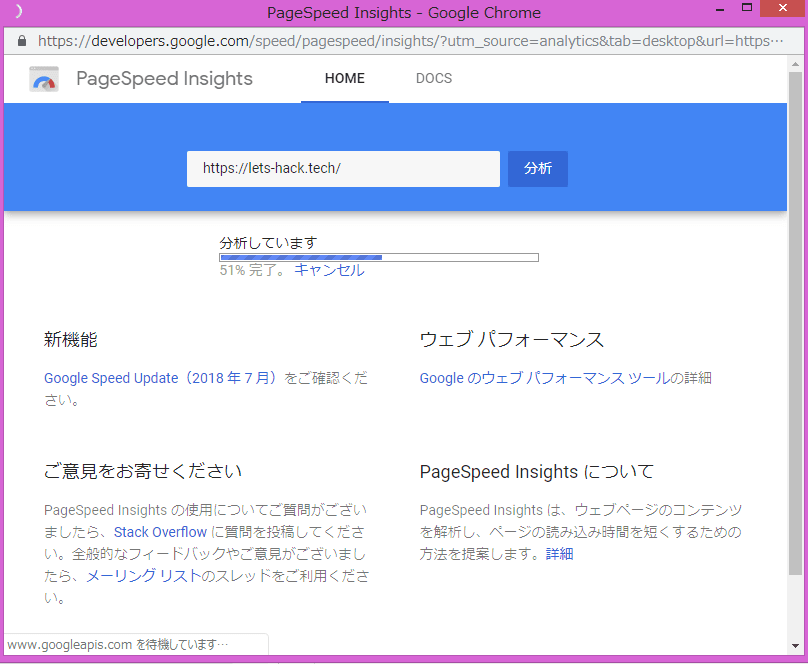This screenshot has height=664, width=808.
Task: Click the vertical scrollbar thumb
Action: (795, 324)
